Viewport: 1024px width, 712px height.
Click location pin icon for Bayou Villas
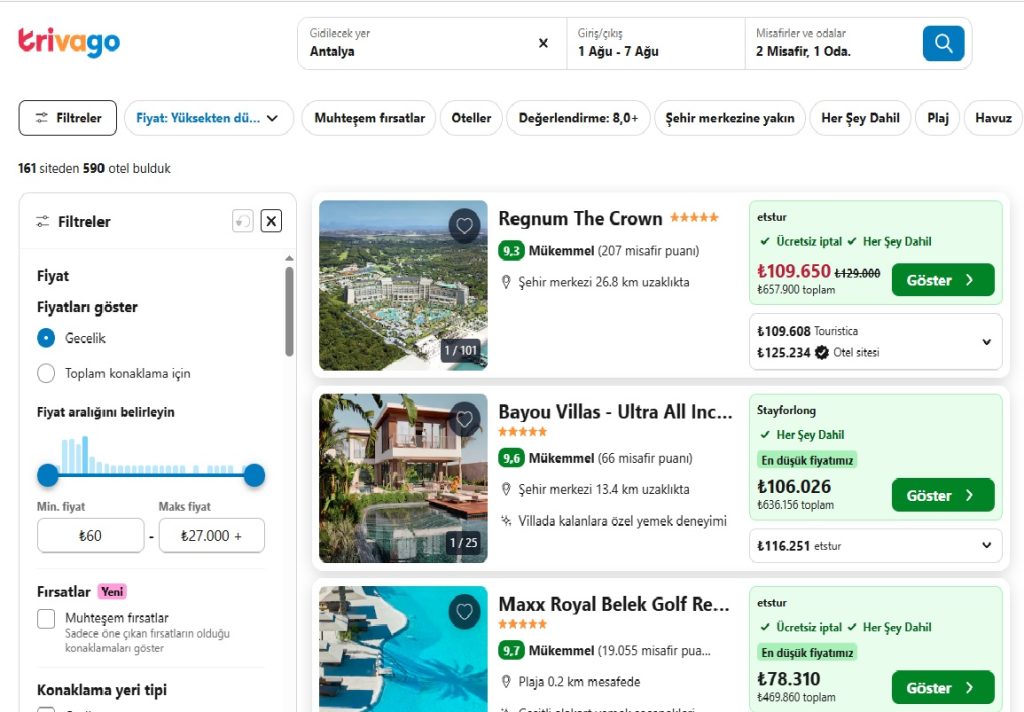point(505,489)
